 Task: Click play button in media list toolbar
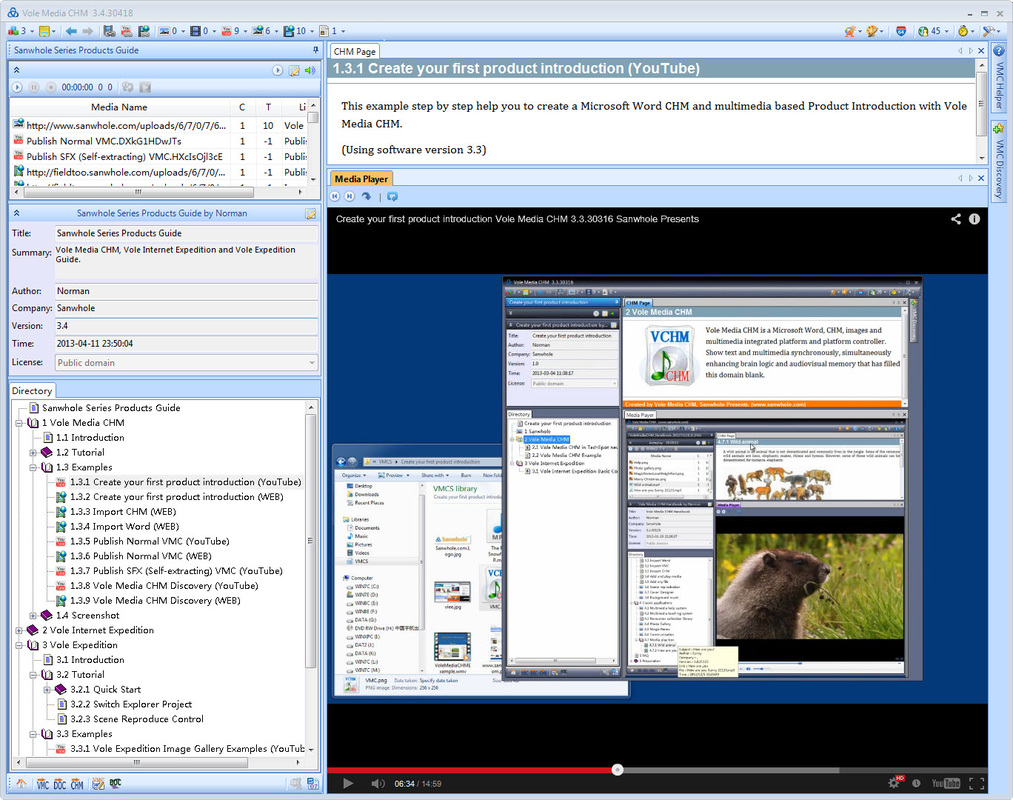click(x=17, y=87)
